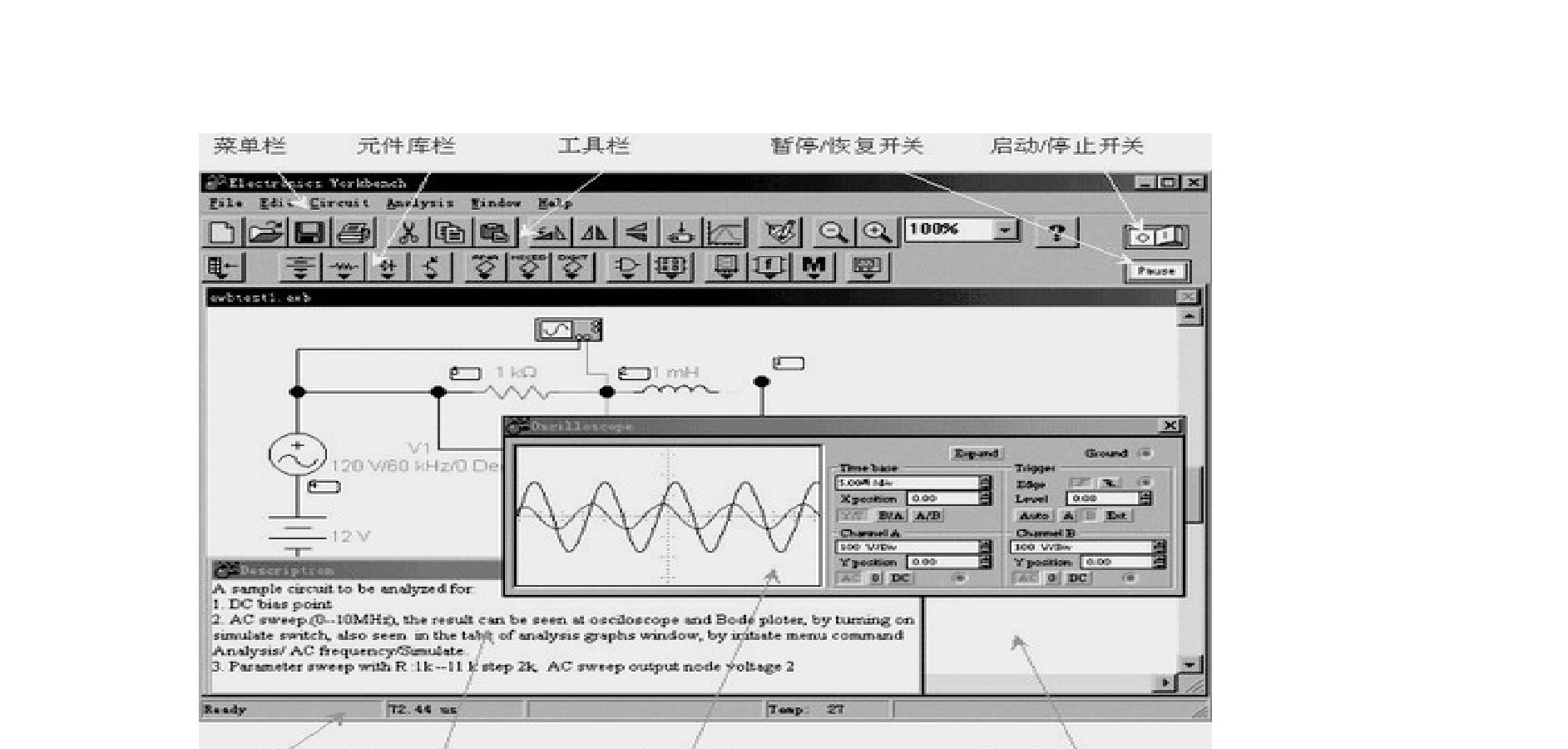Screen dimensions: 1568x749
Task: Display analysis graphs window
Action: (x=726, y=232)
